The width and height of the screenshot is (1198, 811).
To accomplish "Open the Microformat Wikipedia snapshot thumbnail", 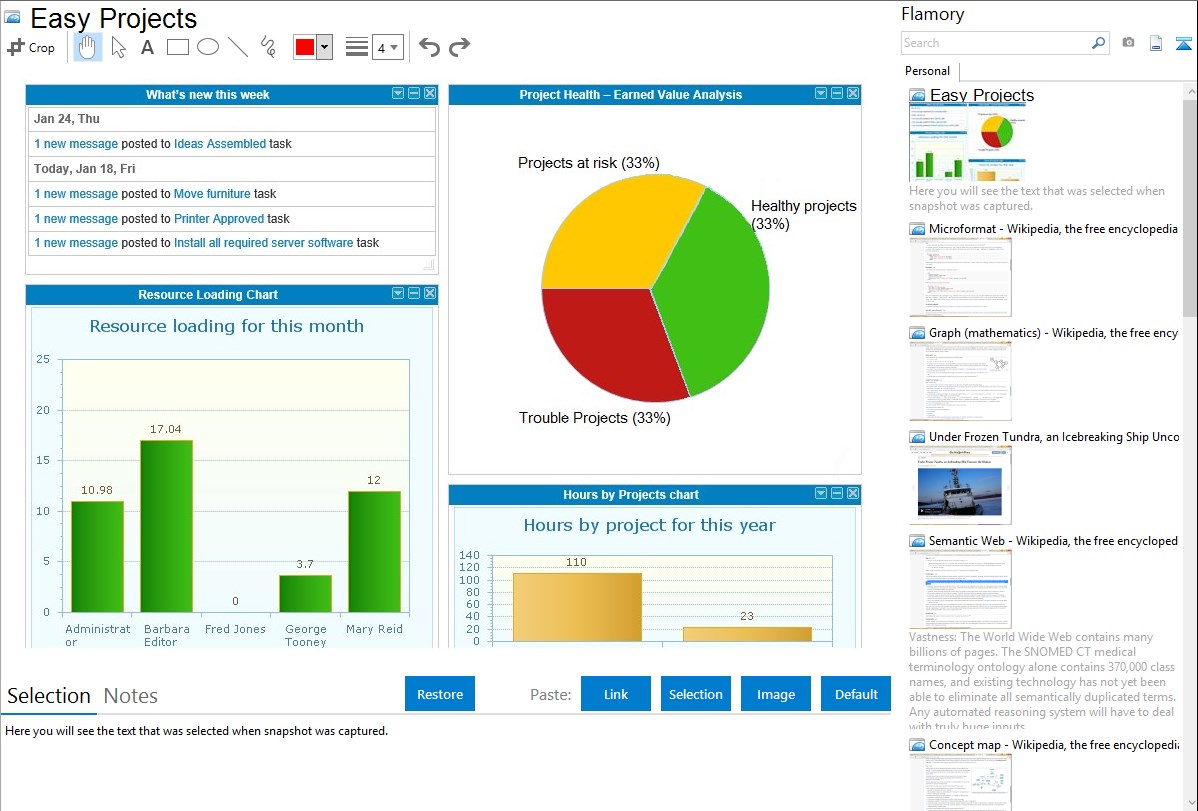I will click(x=960, y=277).
